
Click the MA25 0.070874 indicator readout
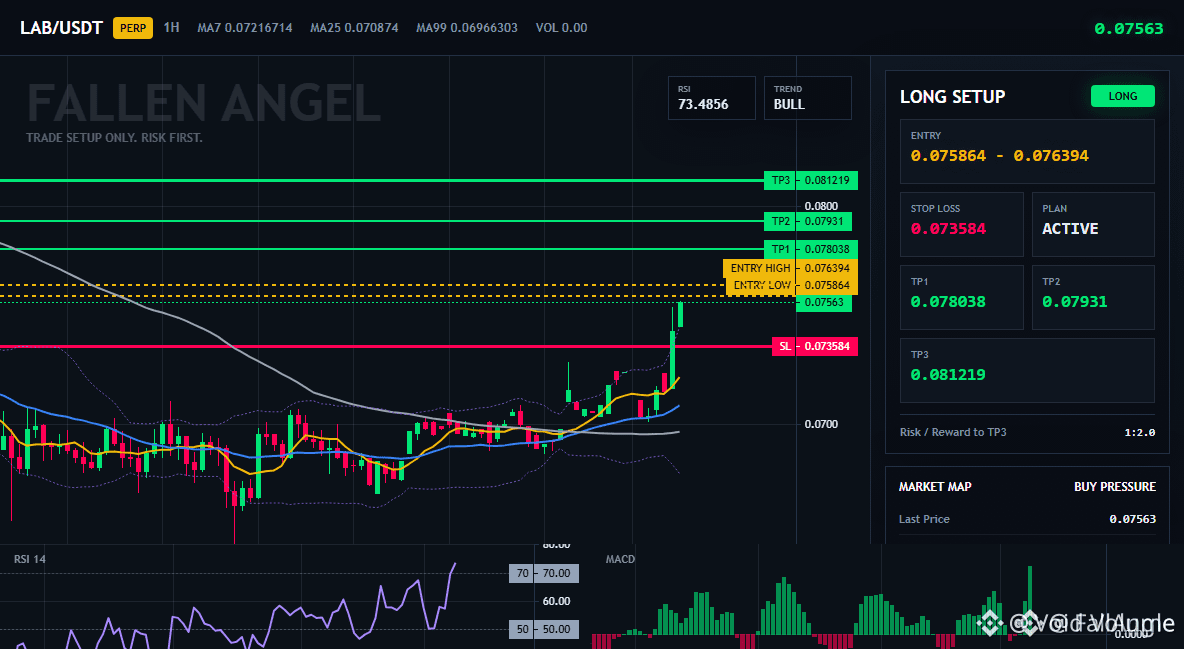tap(354, 28)
